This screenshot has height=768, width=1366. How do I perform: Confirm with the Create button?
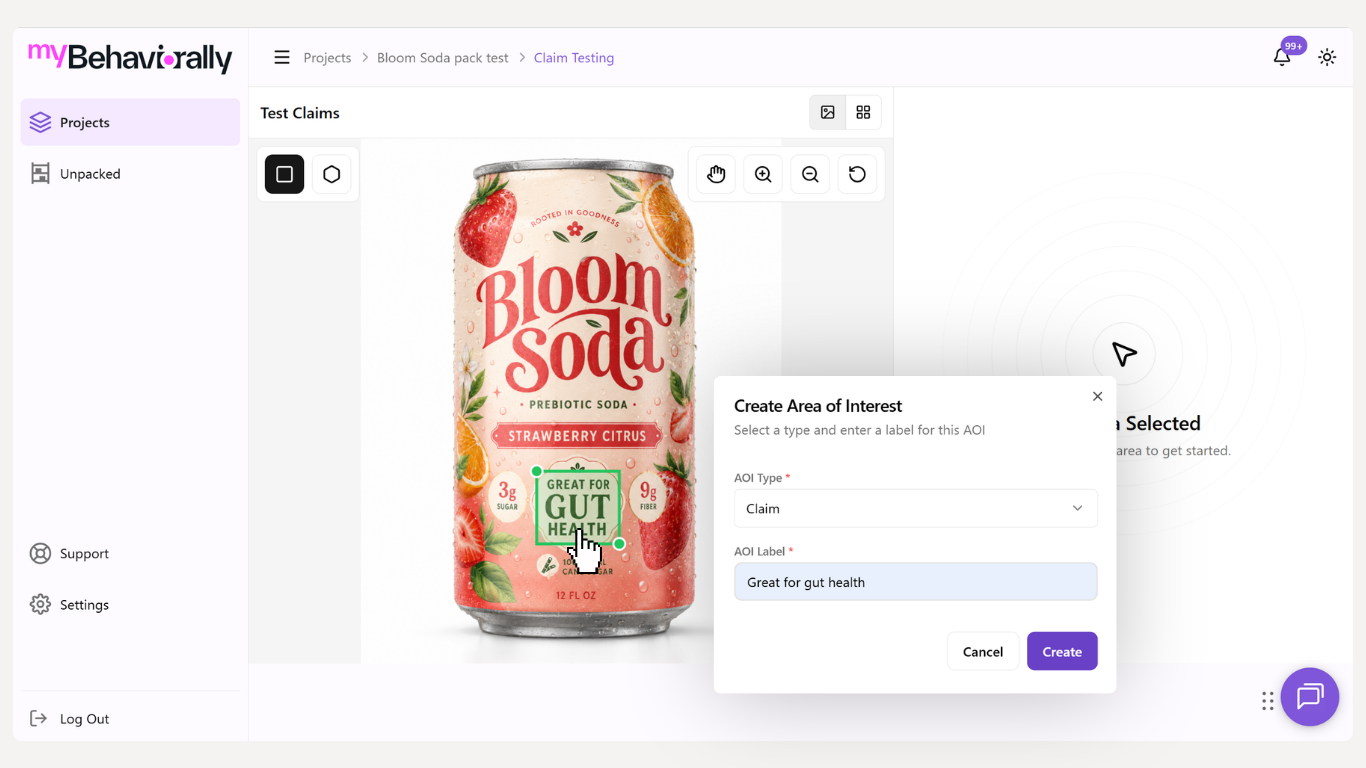point(1062,651)
